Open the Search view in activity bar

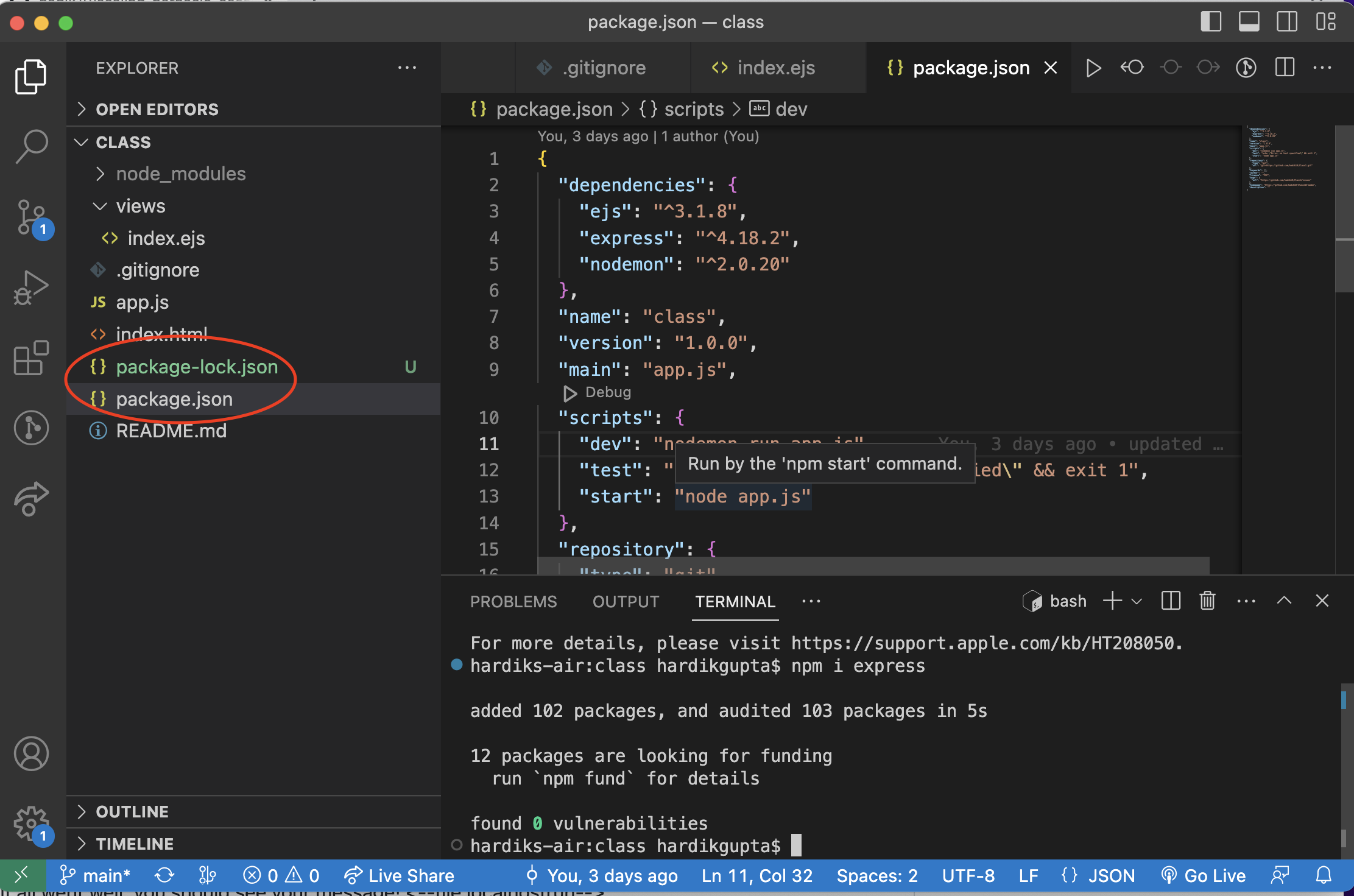(30, 145)
